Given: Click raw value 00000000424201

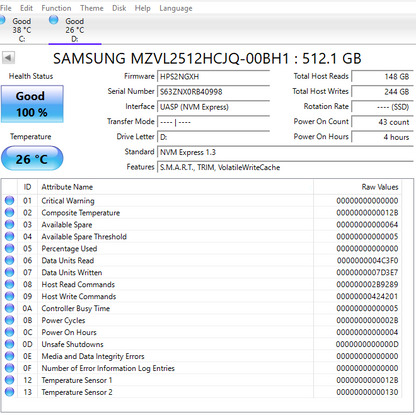Looking at the screenshot, I should click(x=367, y=296).
